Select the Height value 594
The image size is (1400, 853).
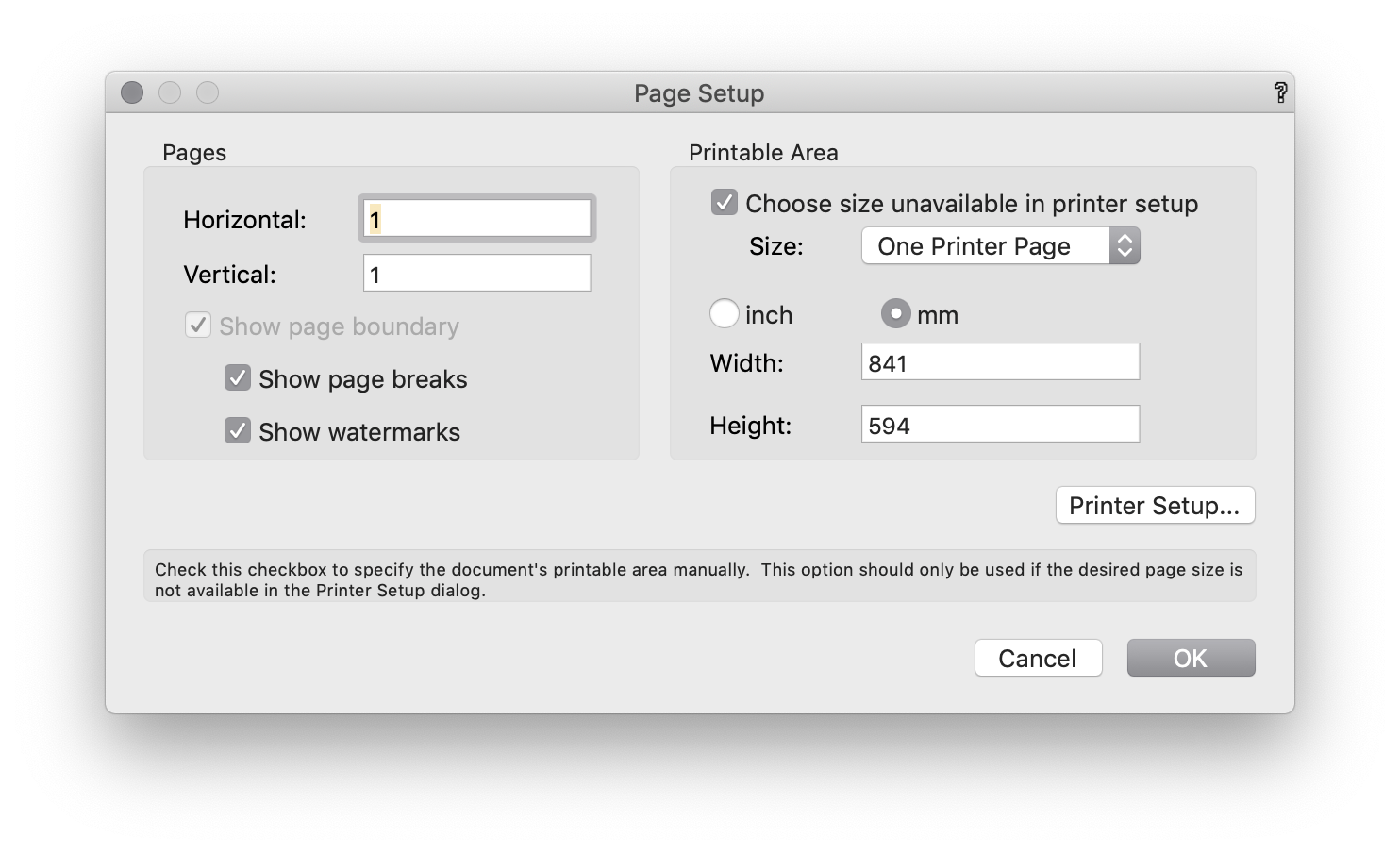click(x=1000, y=424)
